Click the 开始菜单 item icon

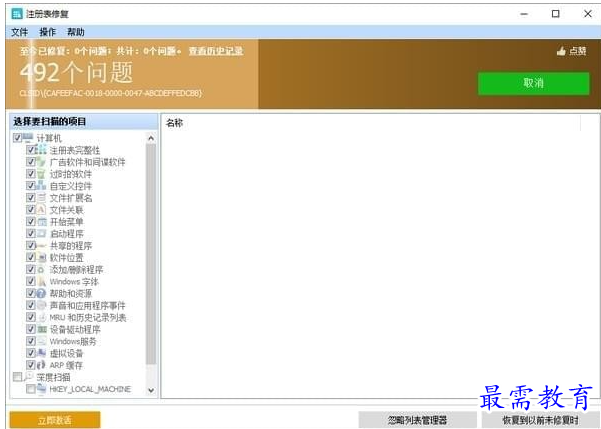click(x=41, y=221)
